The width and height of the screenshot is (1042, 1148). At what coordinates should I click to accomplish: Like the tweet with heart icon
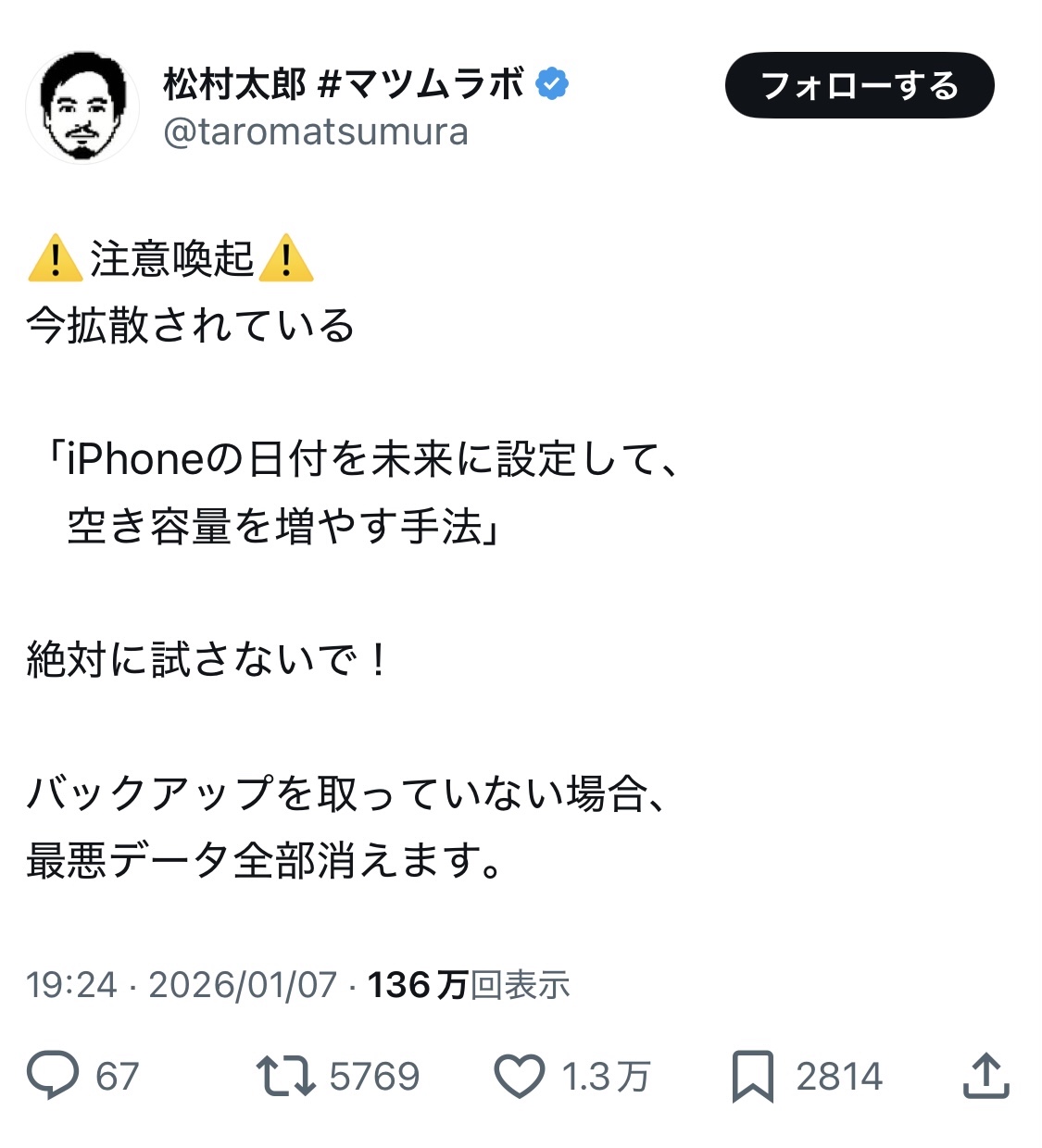coord(519,1077)
